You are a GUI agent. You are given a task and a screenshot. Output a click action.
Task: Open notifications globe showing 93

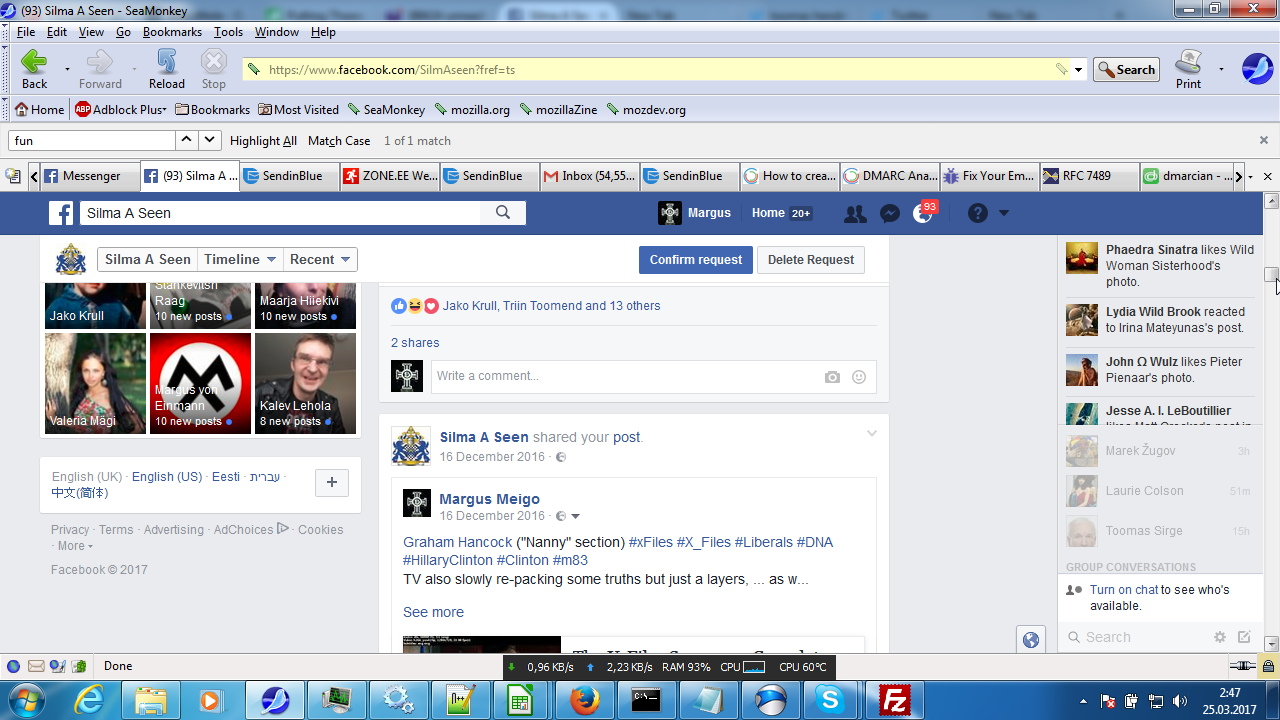coord(923,213)
